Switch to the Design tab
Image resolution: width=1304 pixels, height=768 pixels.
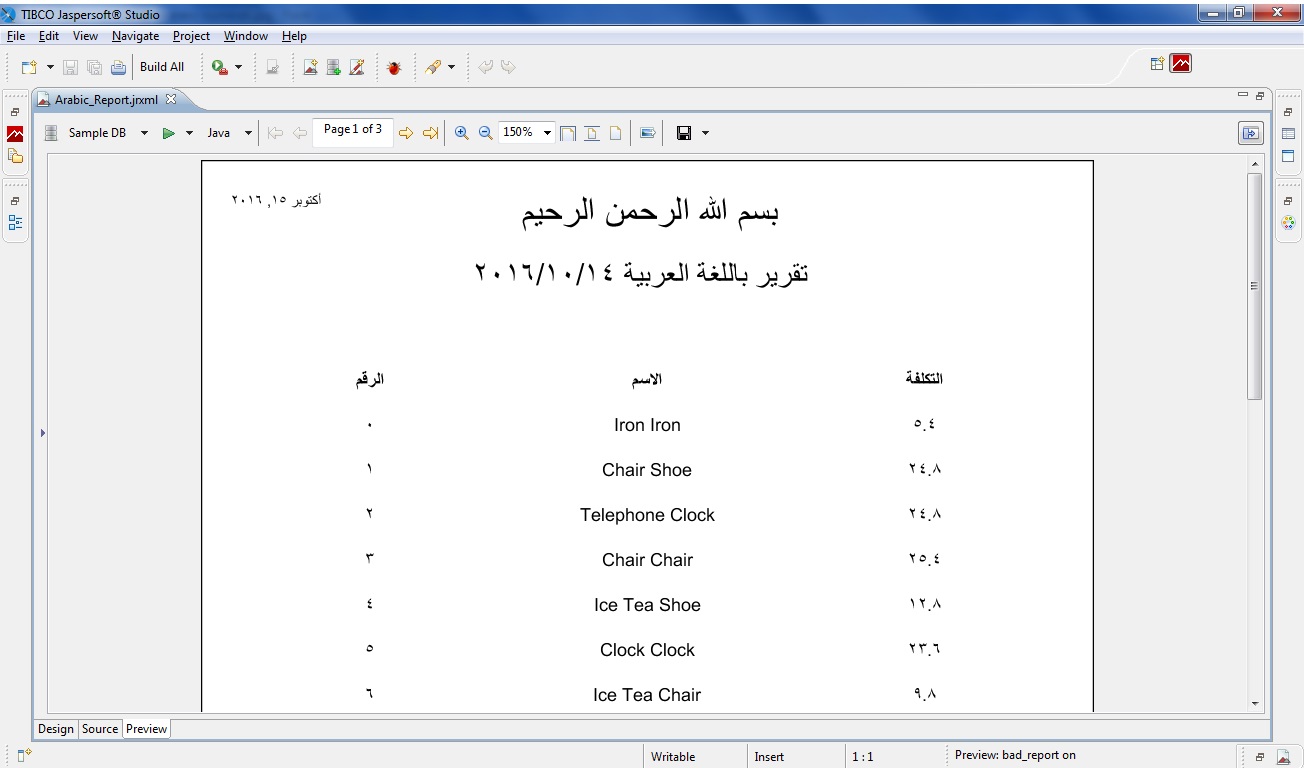pyautogui.click(x=56, y=729)
